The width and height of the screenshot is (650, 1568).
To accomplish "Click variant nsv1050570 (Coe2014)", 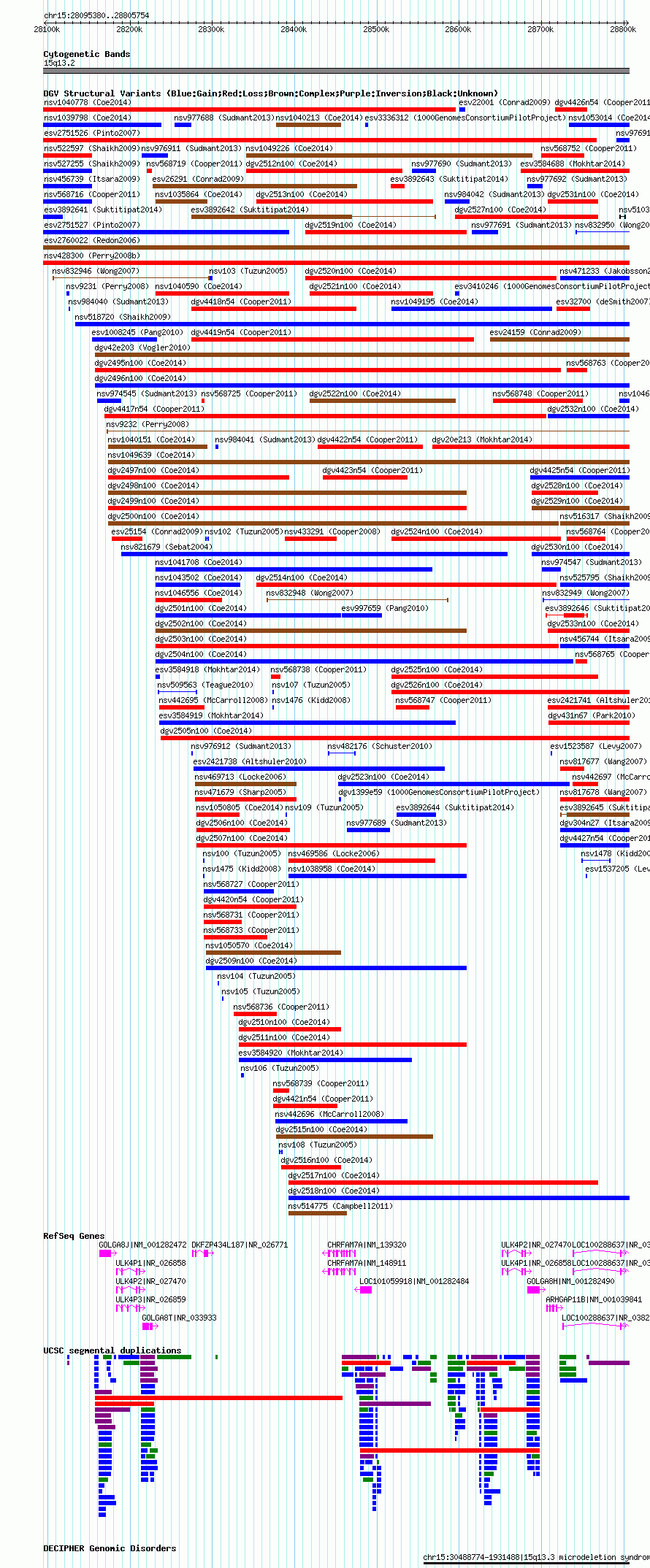I will point(274,953).
